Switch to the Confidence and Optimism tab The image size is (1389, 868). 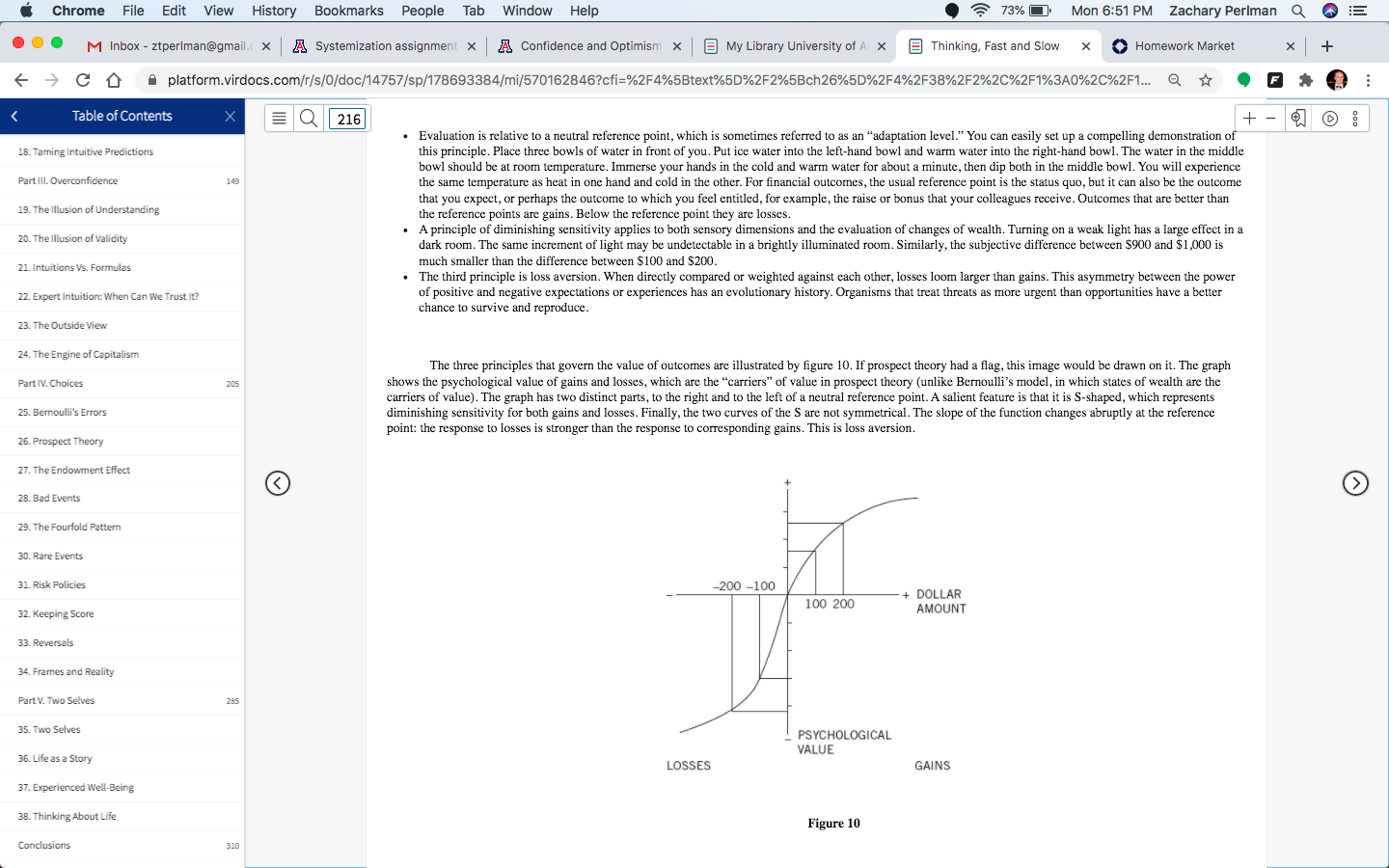(589, 46)
